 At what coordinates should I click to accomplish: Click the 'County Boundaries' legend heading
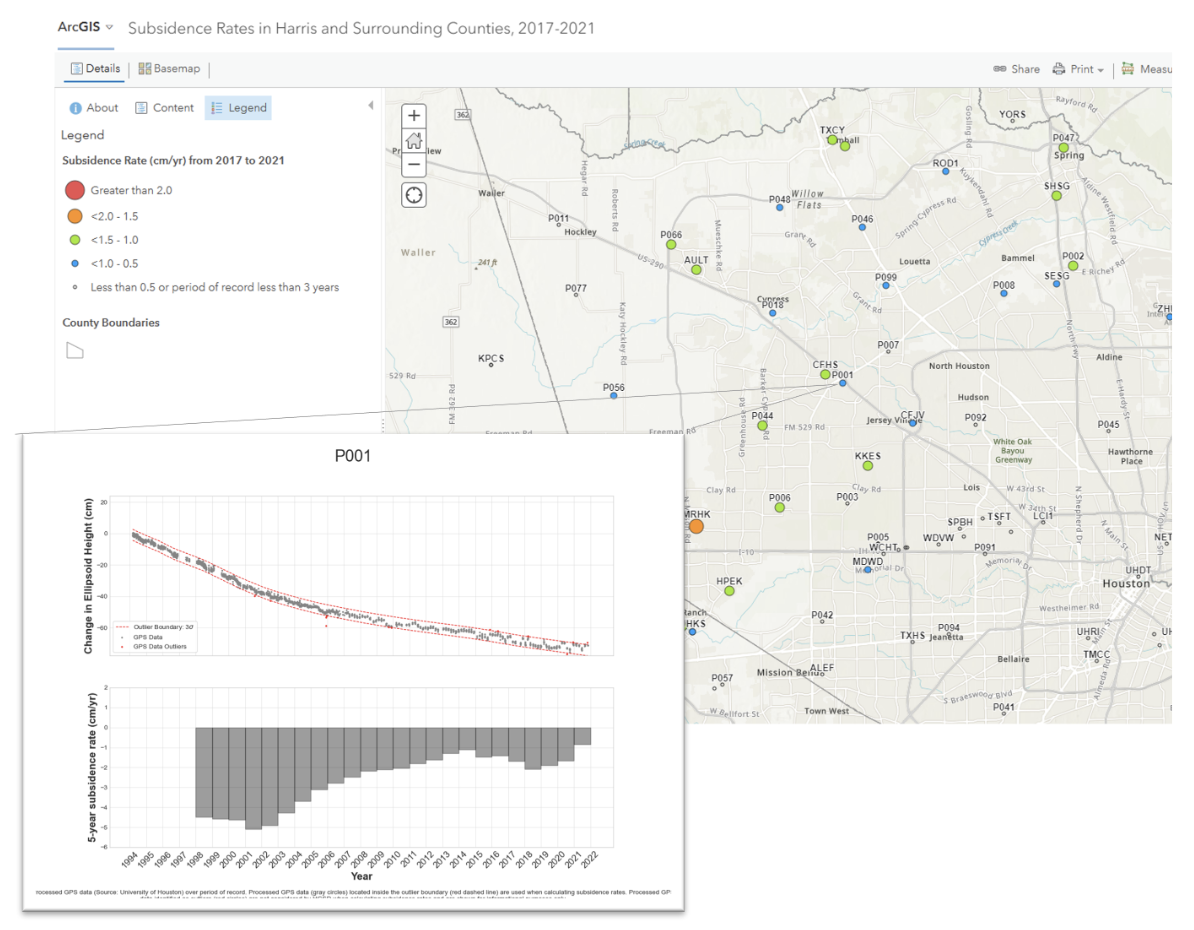click(111, 323)
